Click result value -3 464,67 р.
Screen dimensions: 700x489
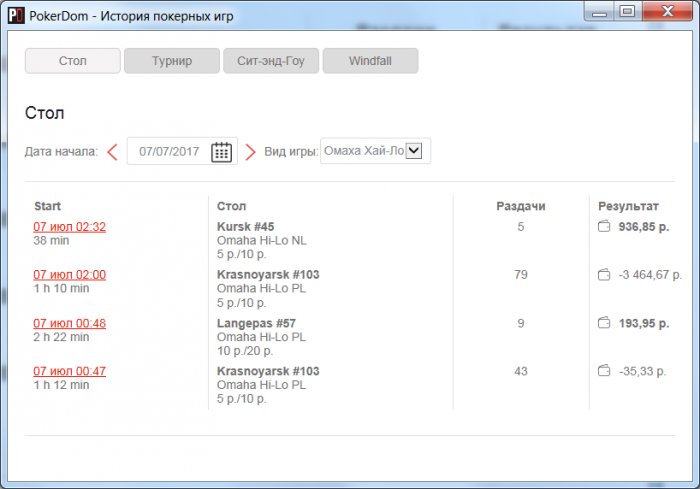pyautogui.click(x=650, y=275)
